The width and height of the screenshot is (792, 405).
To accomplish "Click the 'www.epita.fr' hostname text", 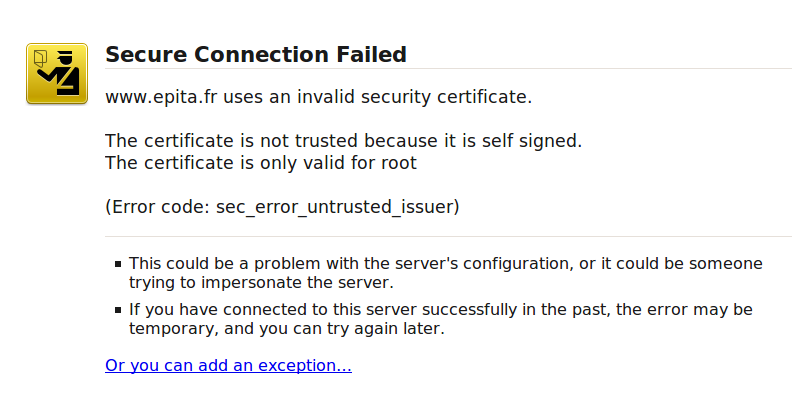I will pyautogui.click(x=161, y=96).
